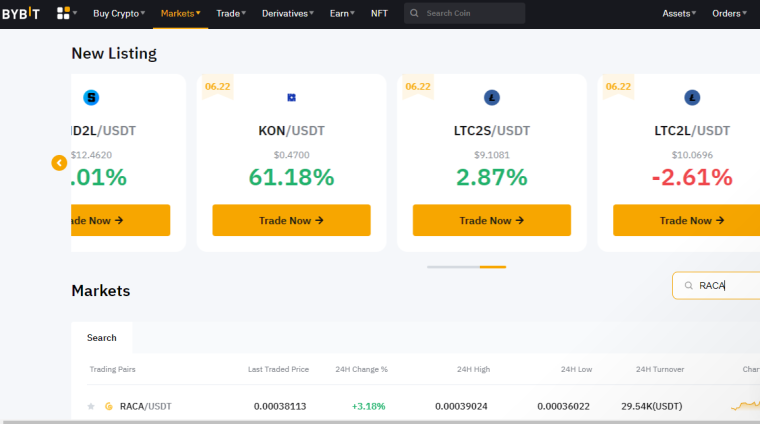The height and width of the screenshot is (424, 760).
Task: Expand the Trade dropdown
Action: click(x=231, y=14)
